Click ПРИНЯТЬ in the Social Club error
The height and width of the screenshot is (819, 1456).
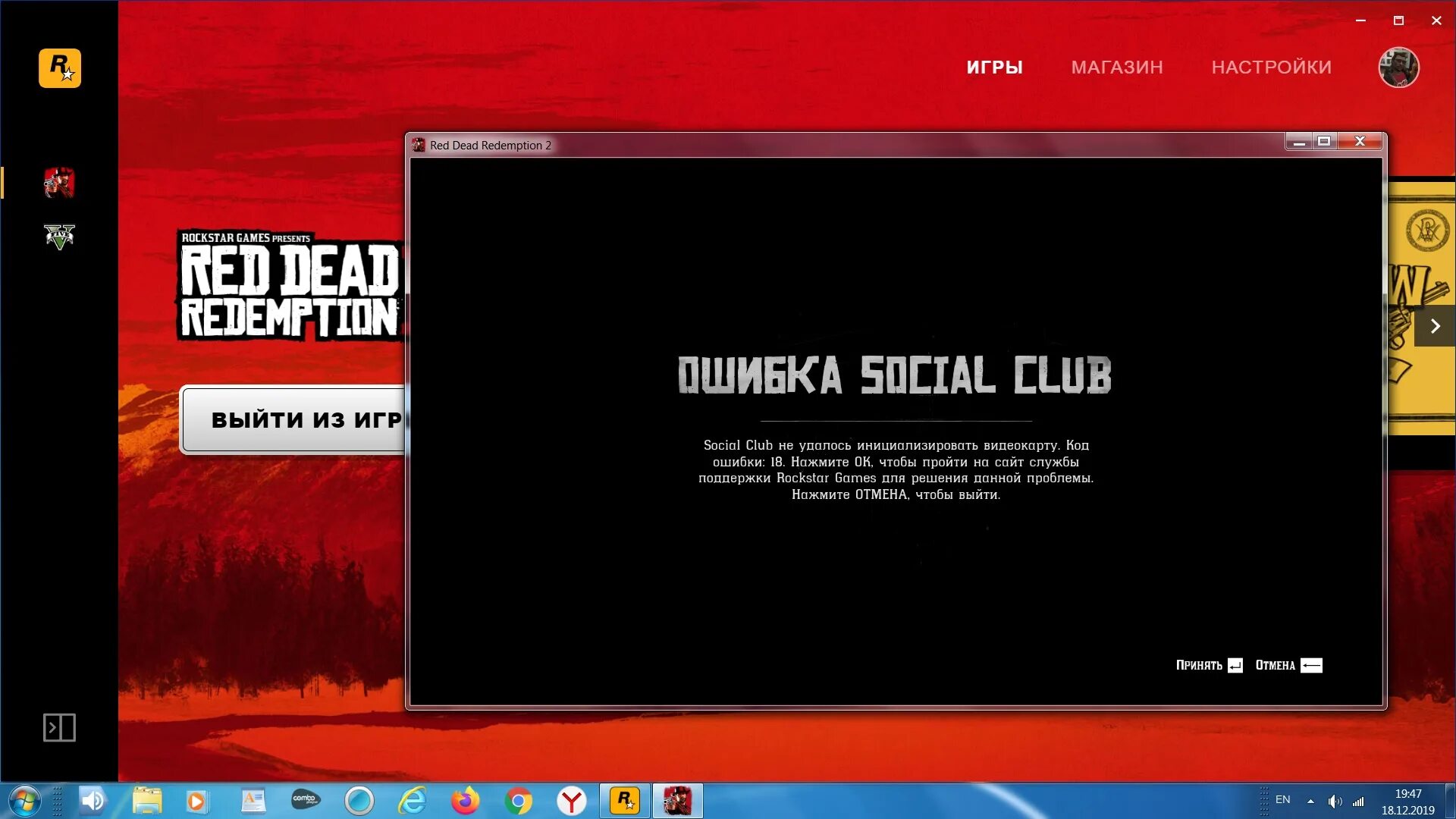point(1210,665)
